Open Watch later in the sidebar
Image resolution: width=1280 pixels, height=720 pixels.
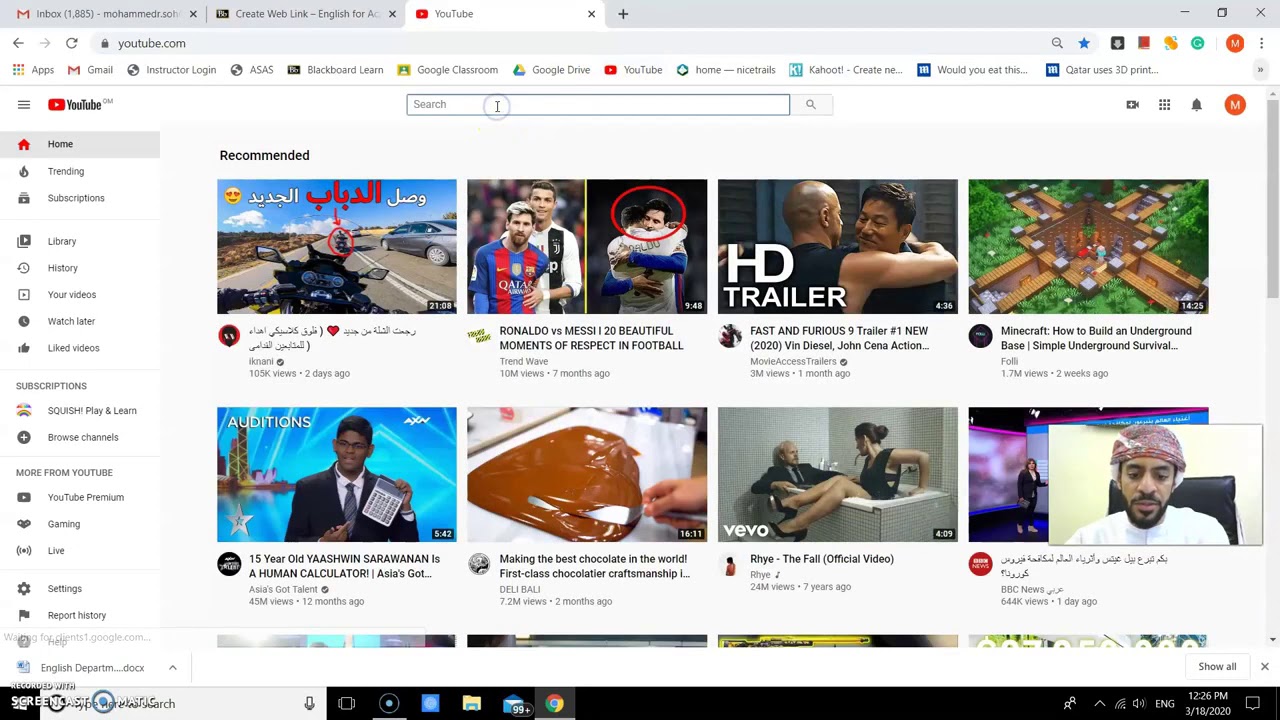(80, 321)
